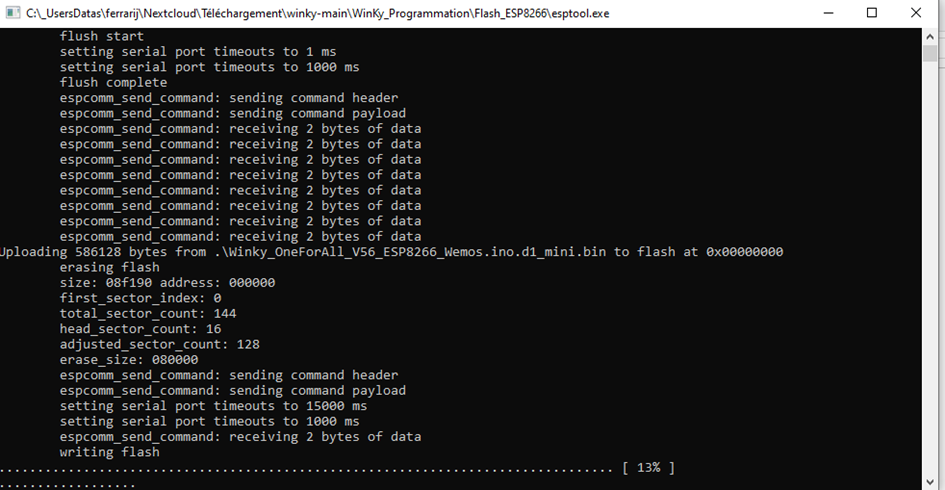
Task: Click the "flush start" console line
Action: click(101, 36)
